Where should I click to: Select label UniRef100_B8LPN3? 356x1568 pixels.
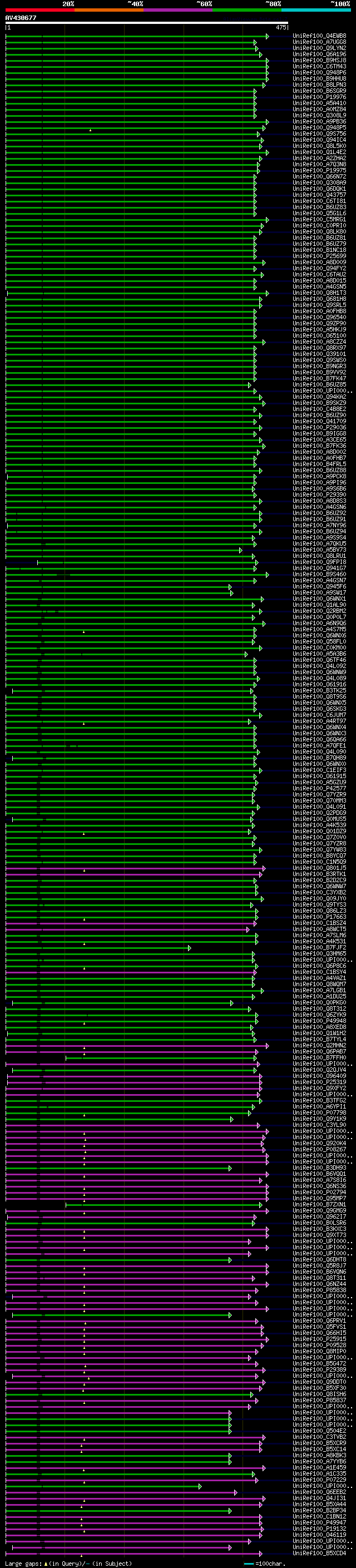pyautogui.click(x=319, y=85)
